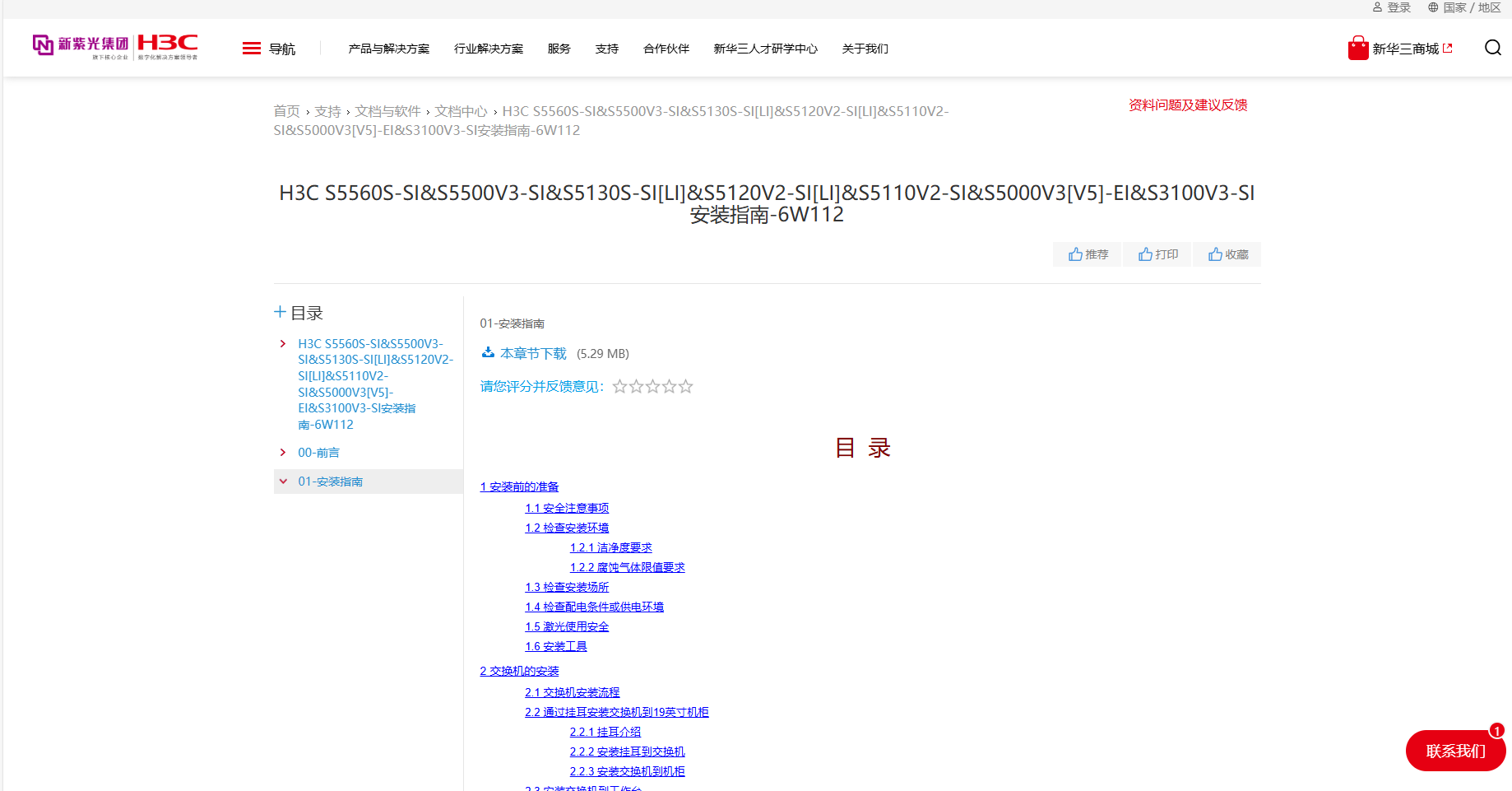Click the 国家 / 地区 text
This screenshot has height=791, width=1512.
coord(1472,7)
